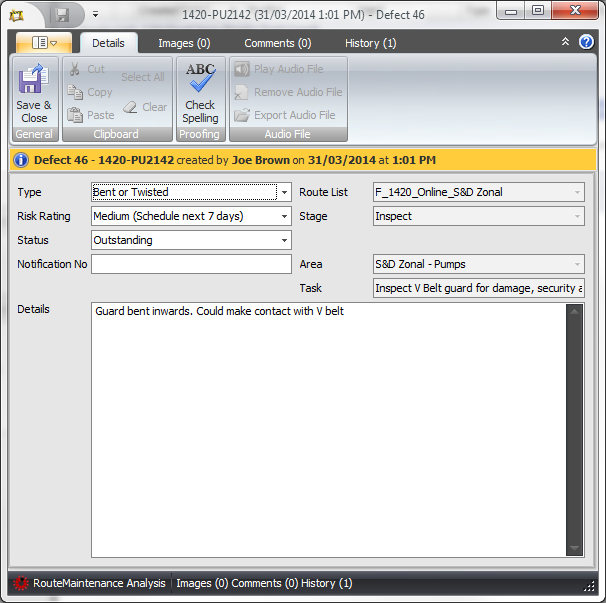The width and height of the screenshot is (606, 603).
Task: Click the Task field text
Action: pos(478,288)
